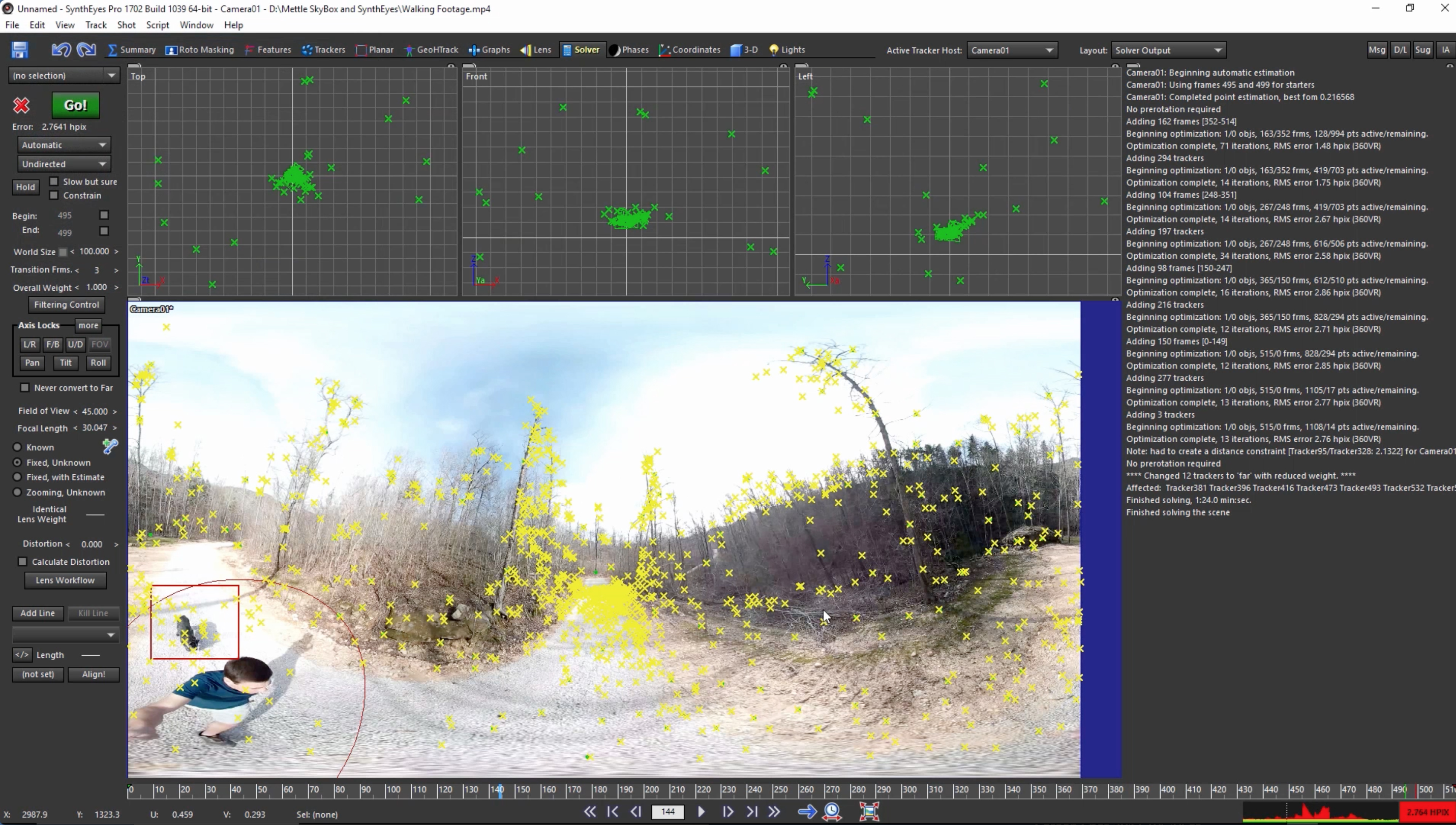This screenshot has width=1456, height=825.
Task: Open the Layout Solver Output dropdown
Action: [x=1168, y=50]
